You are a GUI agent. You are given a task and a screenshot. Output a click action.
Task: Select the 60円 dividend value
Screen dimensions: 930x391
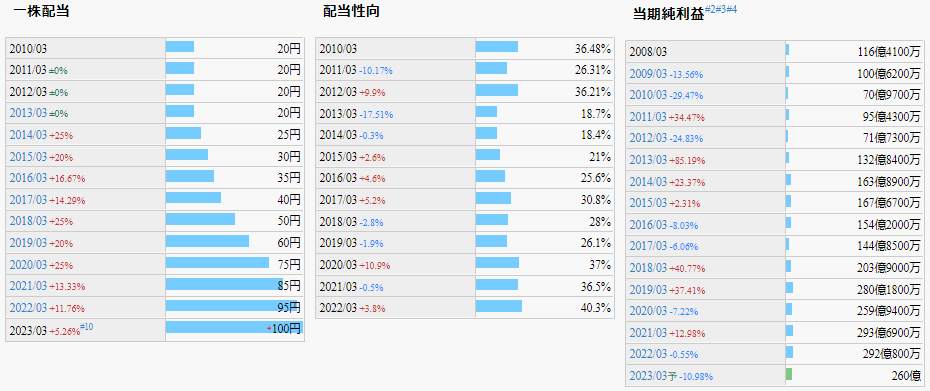289,242
